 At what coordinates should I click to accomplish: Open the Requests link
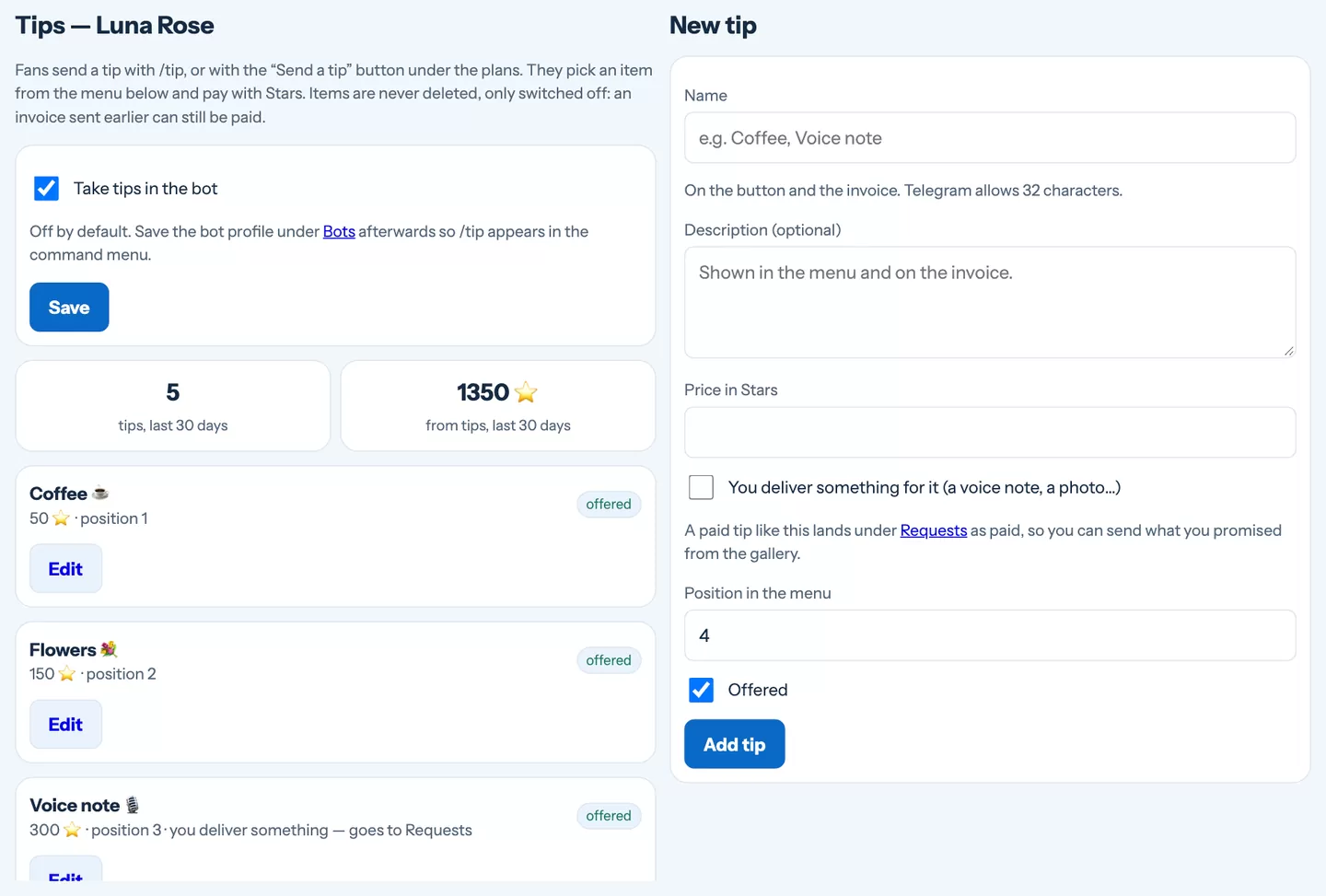933,530
